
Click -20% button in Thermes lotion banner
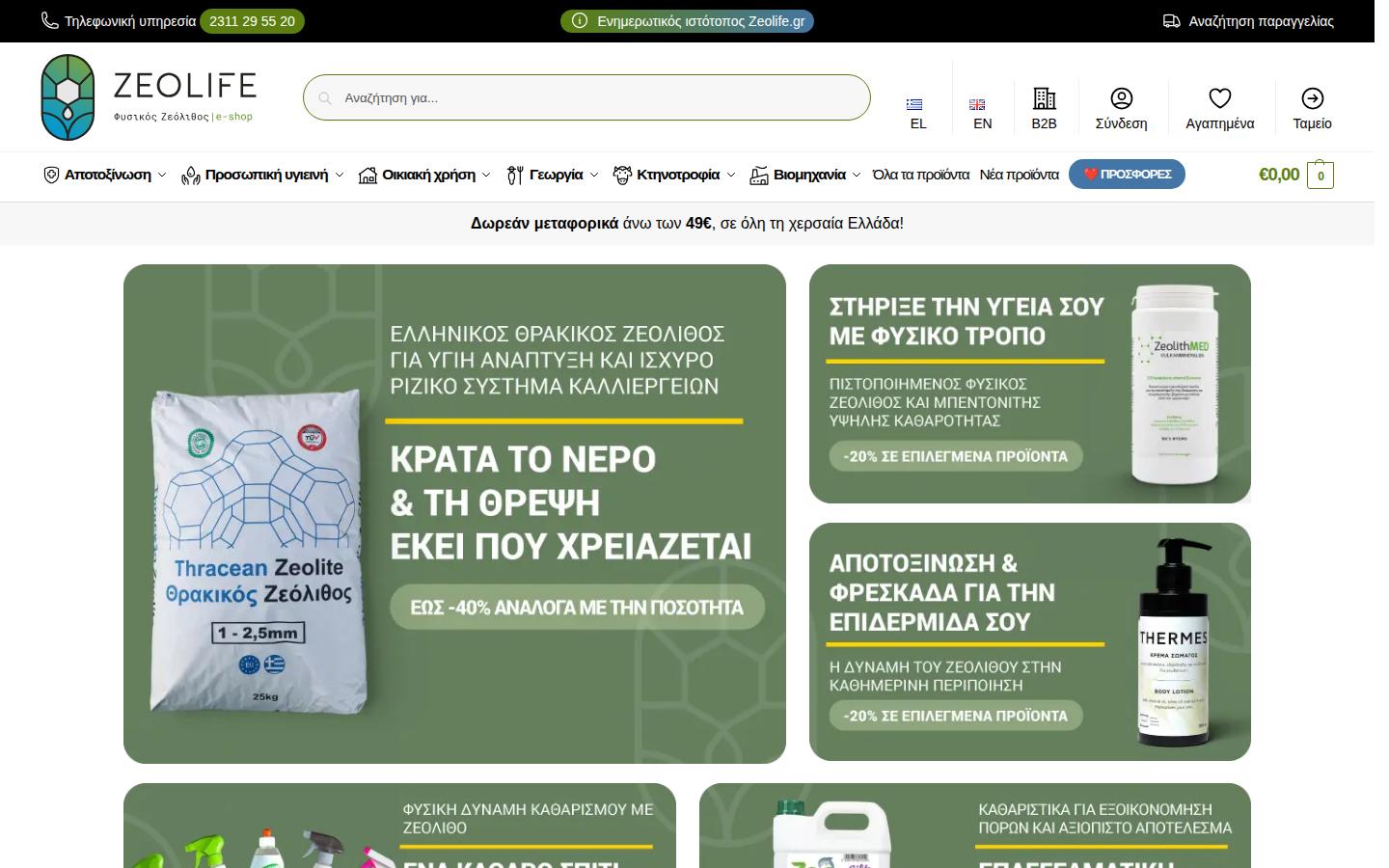coord(955,716)
